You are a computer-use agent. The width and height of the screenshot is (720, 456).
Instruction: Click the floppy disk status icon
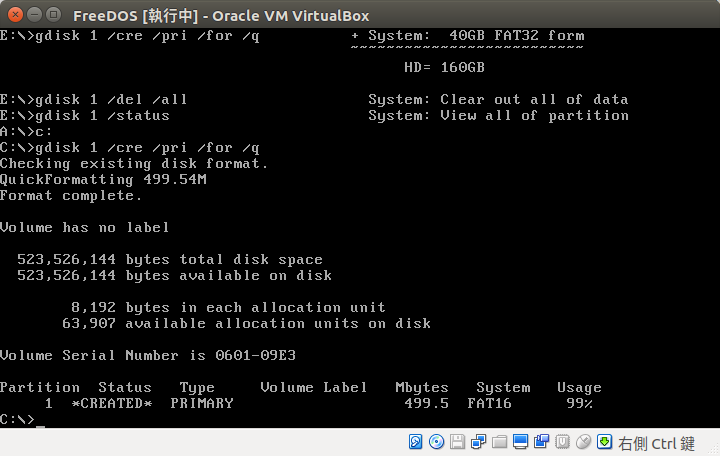pyautogui.click(x=457, y=442)
